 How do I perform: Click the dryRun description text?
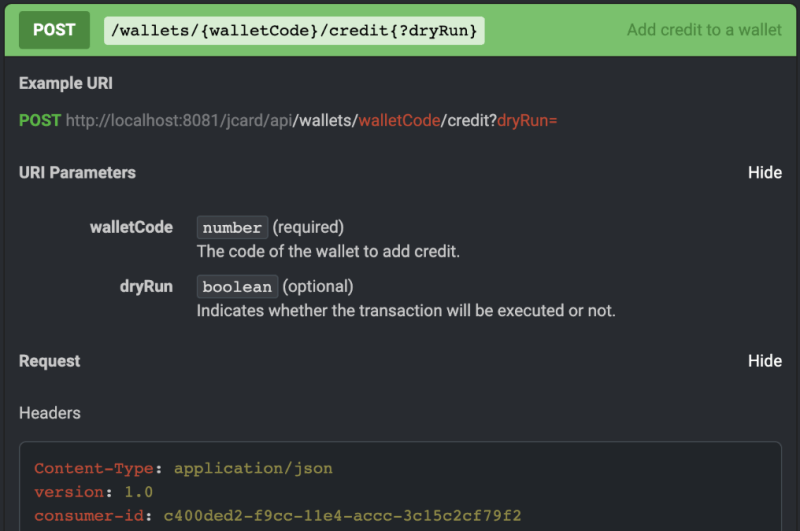click(406, 310)
